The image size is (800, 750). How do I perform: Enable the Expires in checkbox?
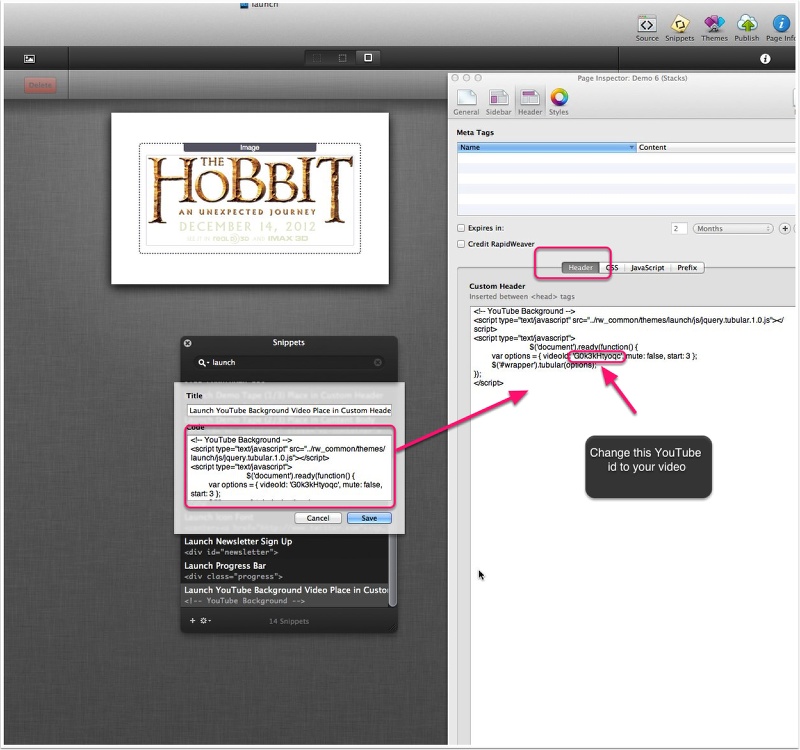461,228
